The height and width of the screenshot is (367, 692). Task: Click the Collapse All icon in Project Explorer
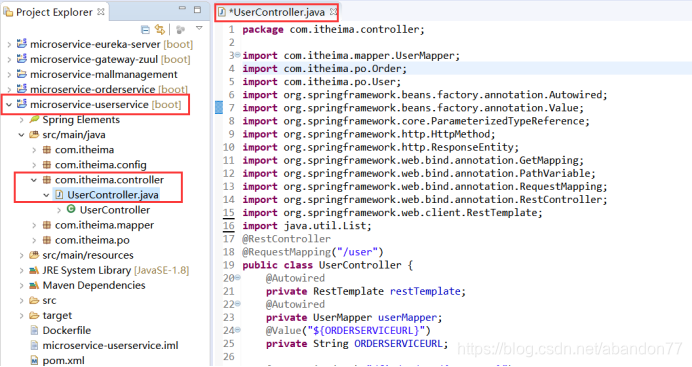coord(145,30)
